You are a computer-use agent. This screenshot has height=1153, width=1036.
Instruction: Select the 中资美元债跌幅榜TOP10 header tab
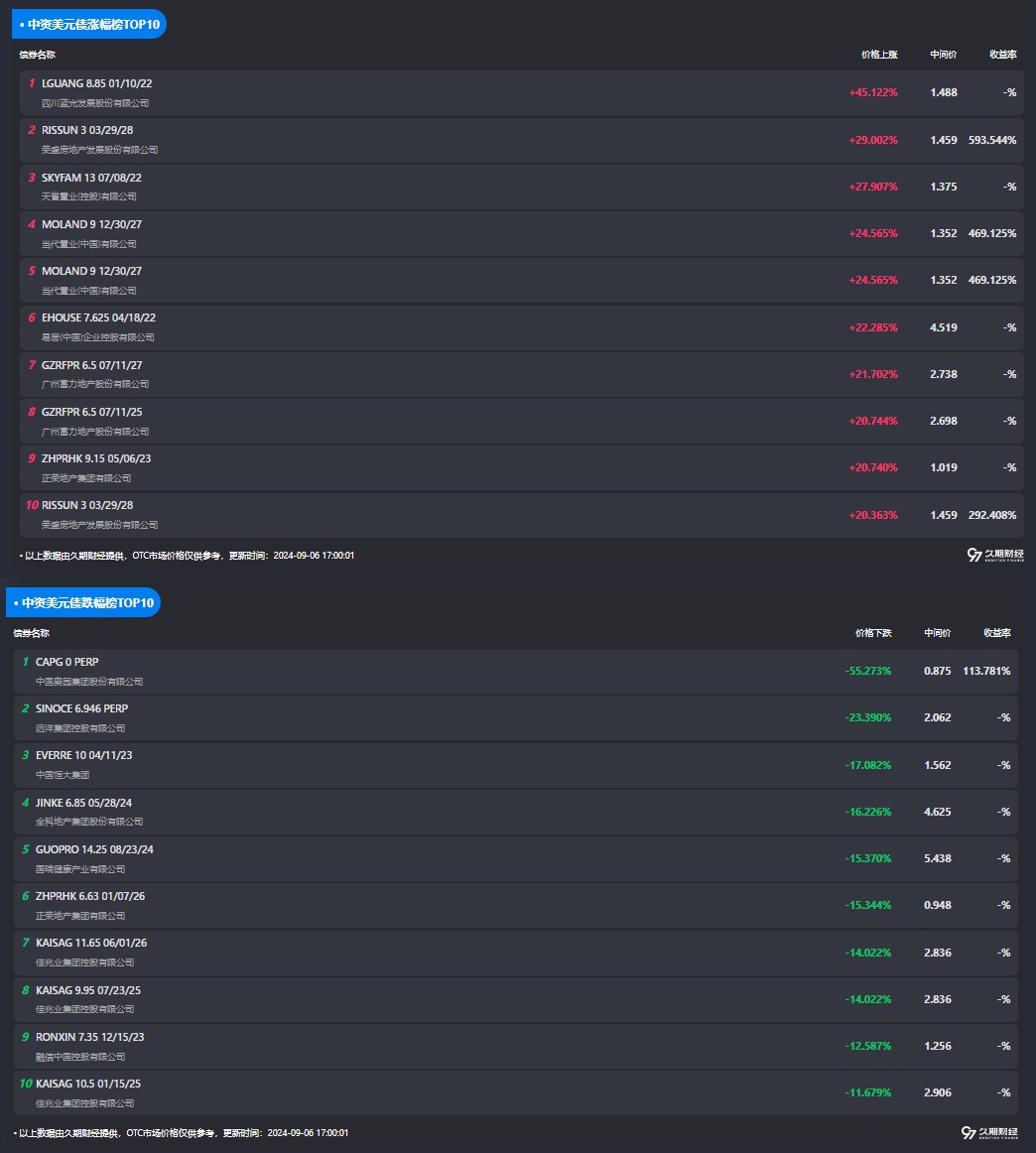coord(83,602)
